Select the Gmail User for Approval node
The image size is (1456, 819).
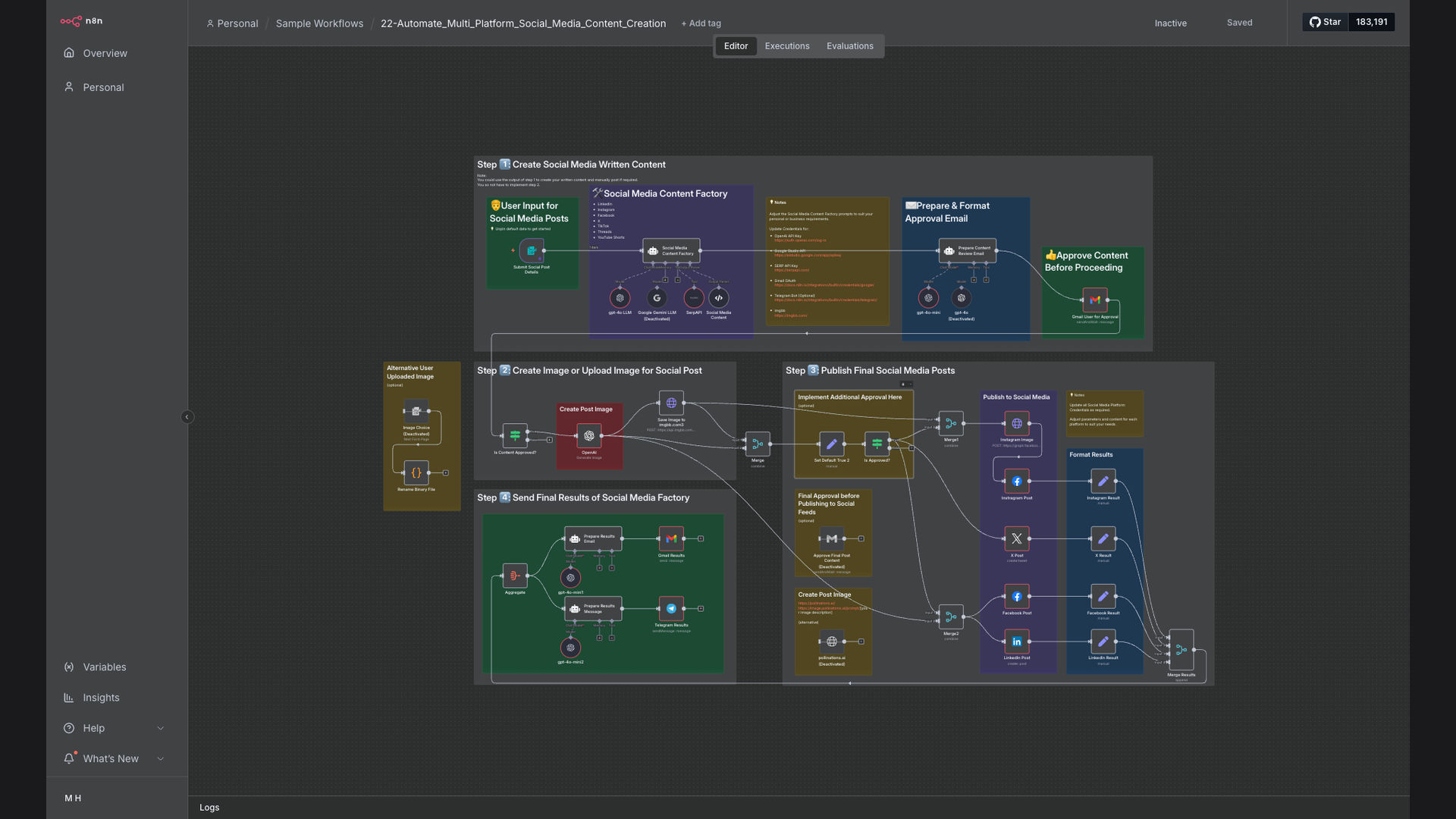click(x=1095, y=300)
